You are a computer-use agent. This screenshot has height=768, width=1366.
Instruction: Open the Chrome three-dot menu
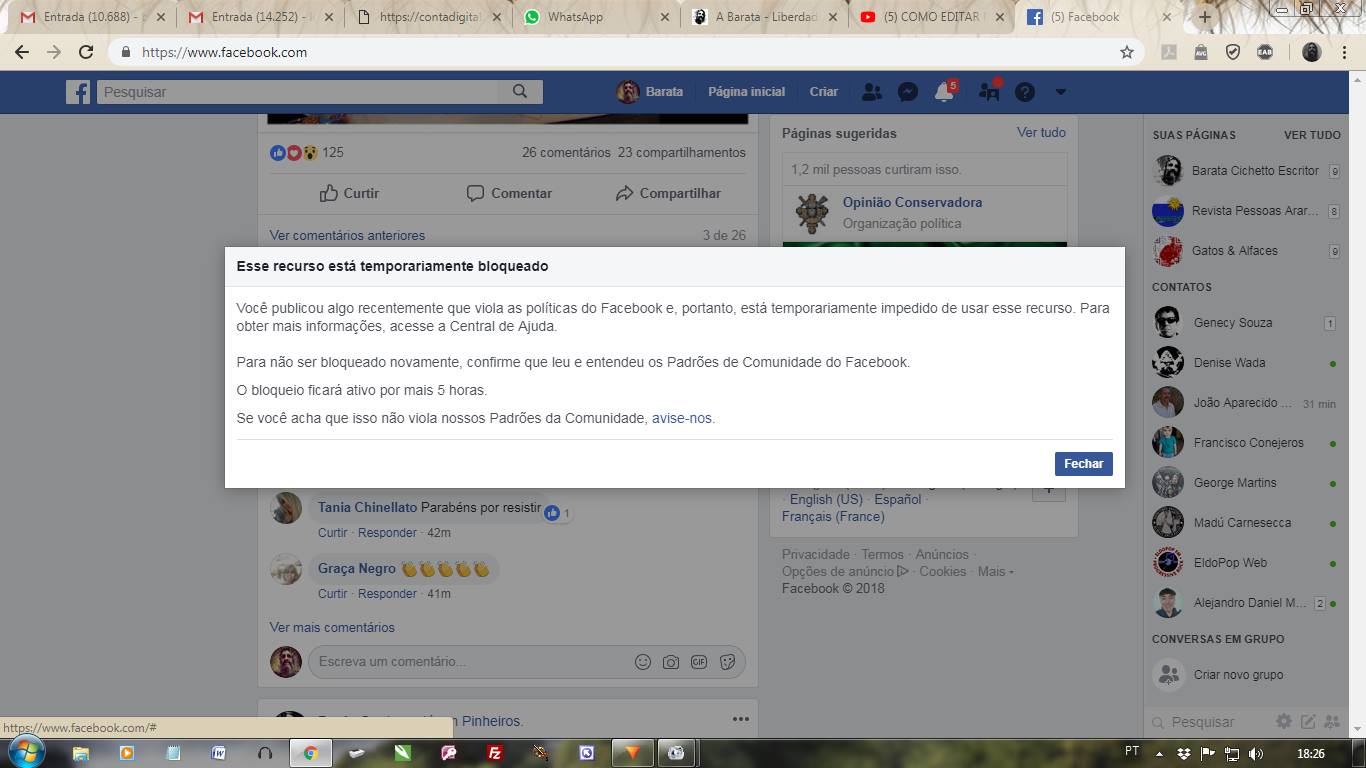(1346, 52)
